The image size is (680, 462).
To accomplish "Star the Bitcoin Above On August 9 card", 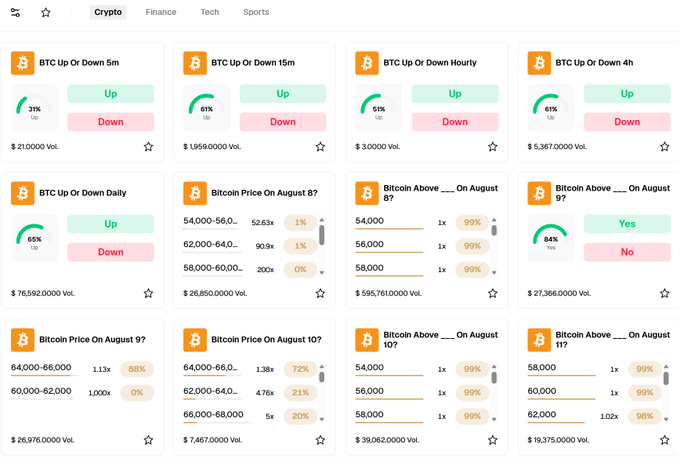I will (664, 293).
